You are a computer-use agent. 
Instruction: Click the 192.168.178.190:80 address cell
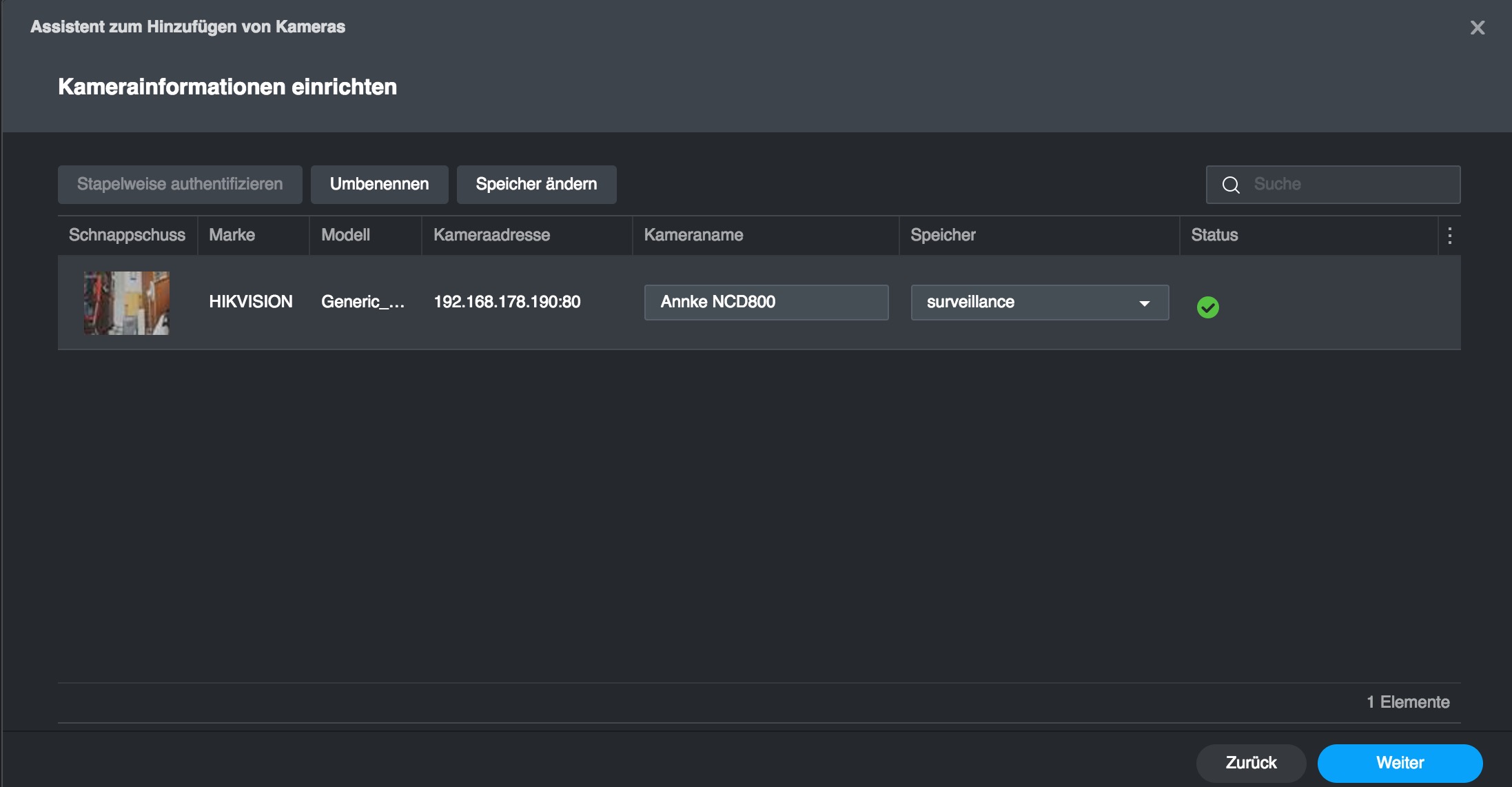coord(507,302)
